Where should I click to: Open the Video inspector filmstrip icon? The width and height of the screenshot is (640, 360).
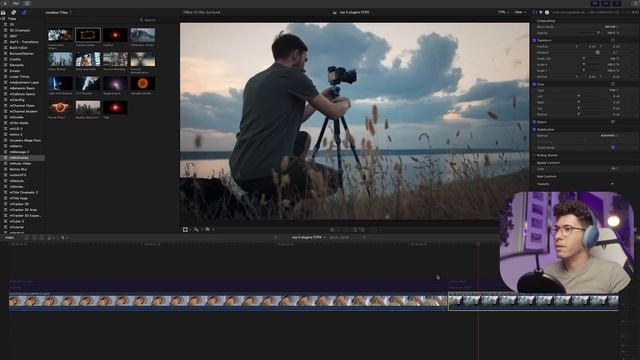[x=535, y=13]
